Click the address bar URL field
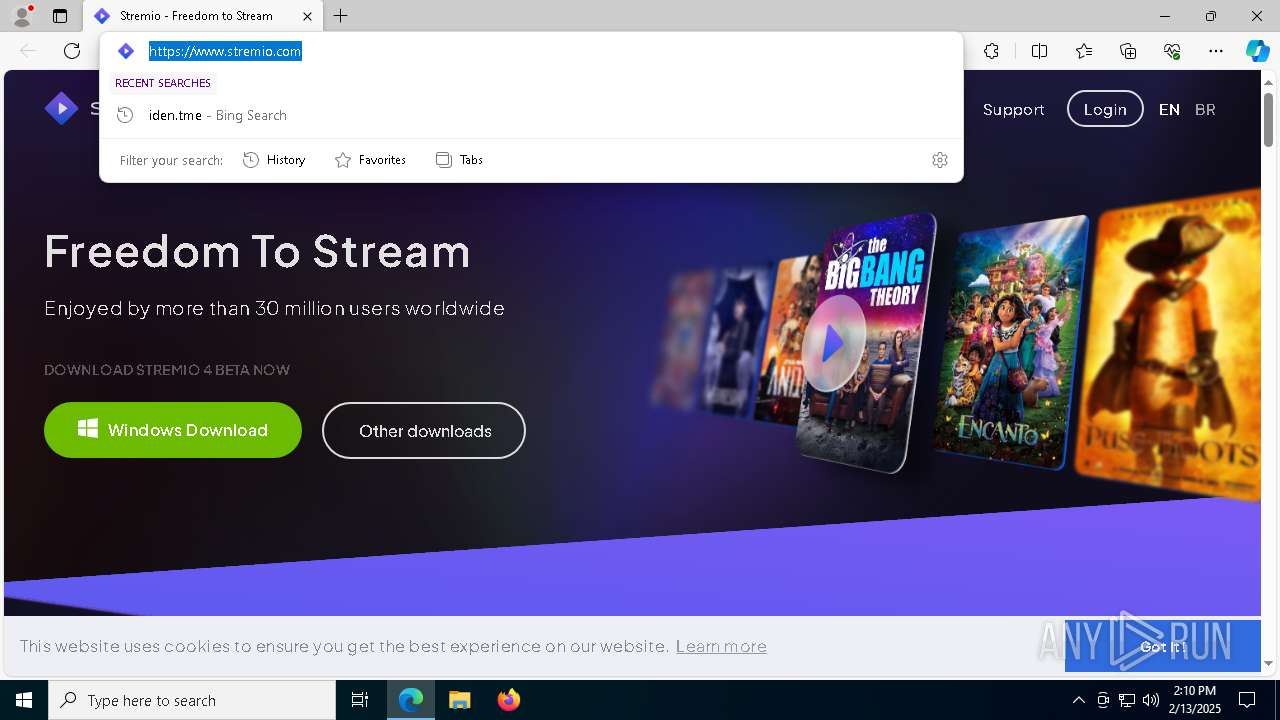 [x=530, y=51]
